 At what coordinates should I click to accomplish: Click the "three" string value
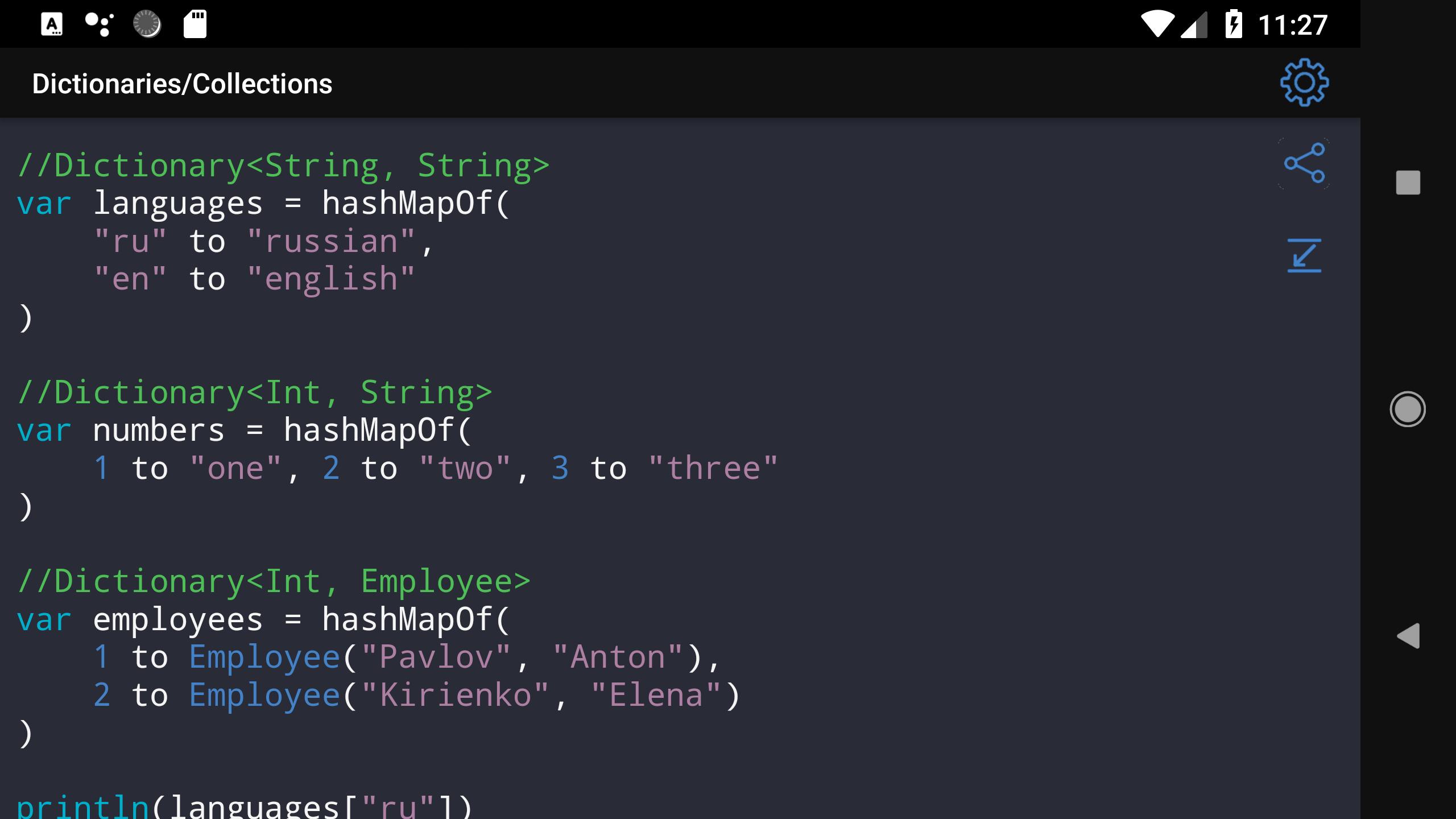pos(713,469)
